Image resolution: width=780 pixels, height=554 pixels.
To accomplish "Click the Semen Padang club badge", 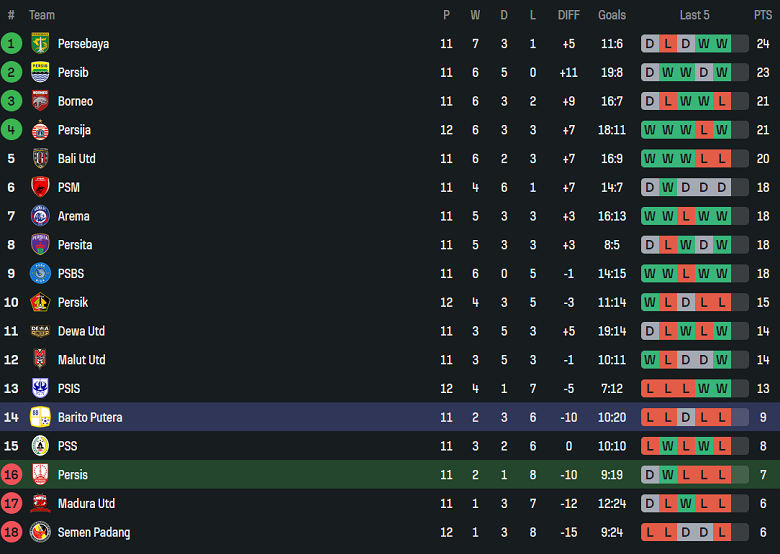I will click(x=40, y=532).
